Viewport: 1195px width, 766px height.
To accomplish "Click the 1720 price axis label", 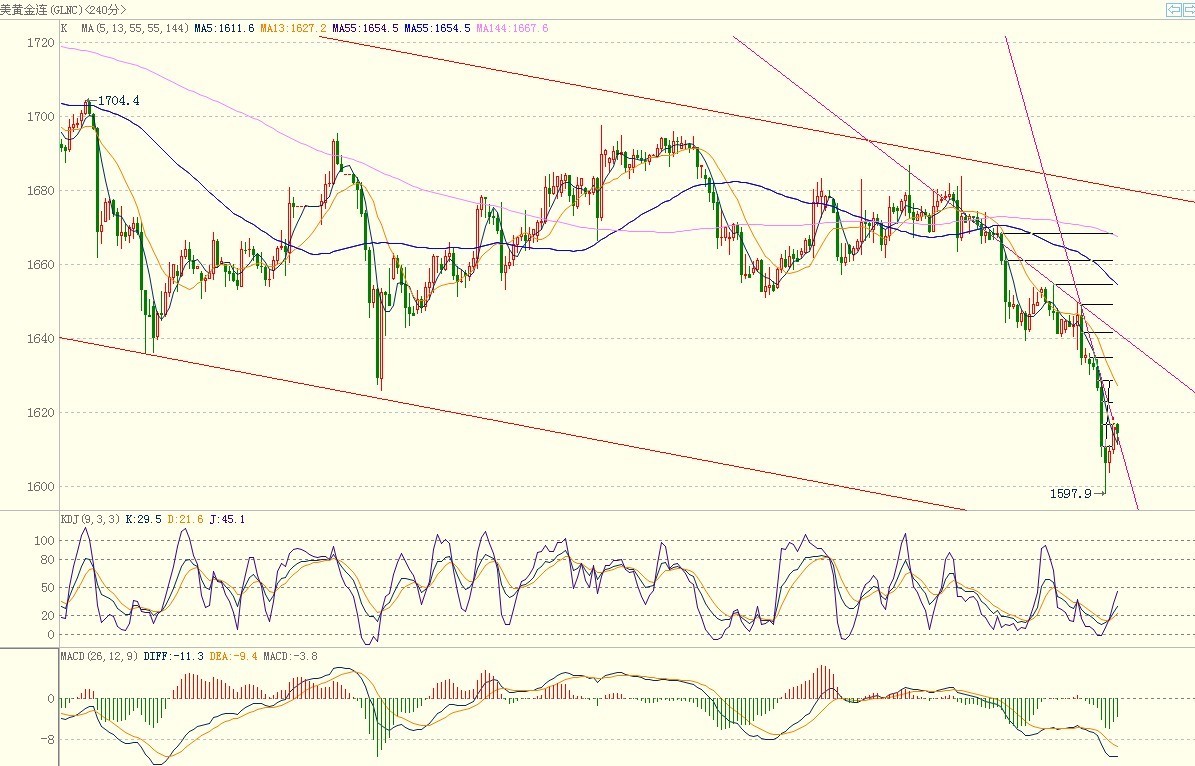I will pyautogui.click(x=41, y=43).
